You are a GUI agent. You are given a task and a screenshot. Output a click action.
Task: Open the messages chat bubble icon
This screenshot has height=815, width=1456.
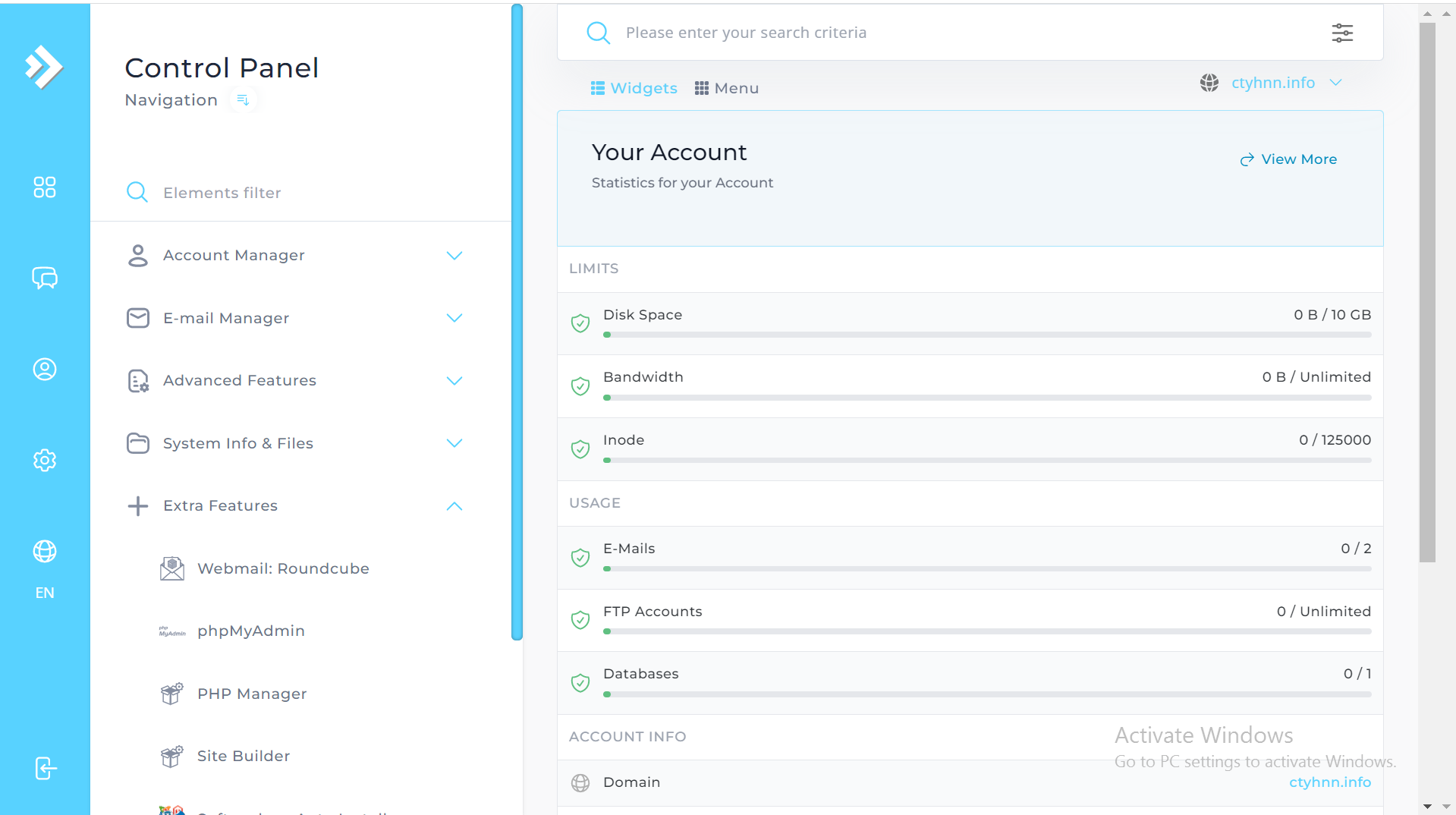pos(45,278)
